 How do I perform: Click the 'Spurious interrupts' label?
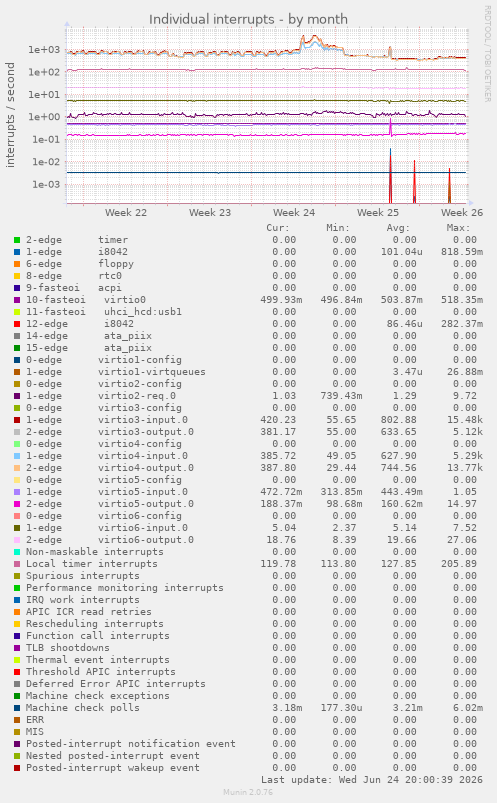(82, 576)
